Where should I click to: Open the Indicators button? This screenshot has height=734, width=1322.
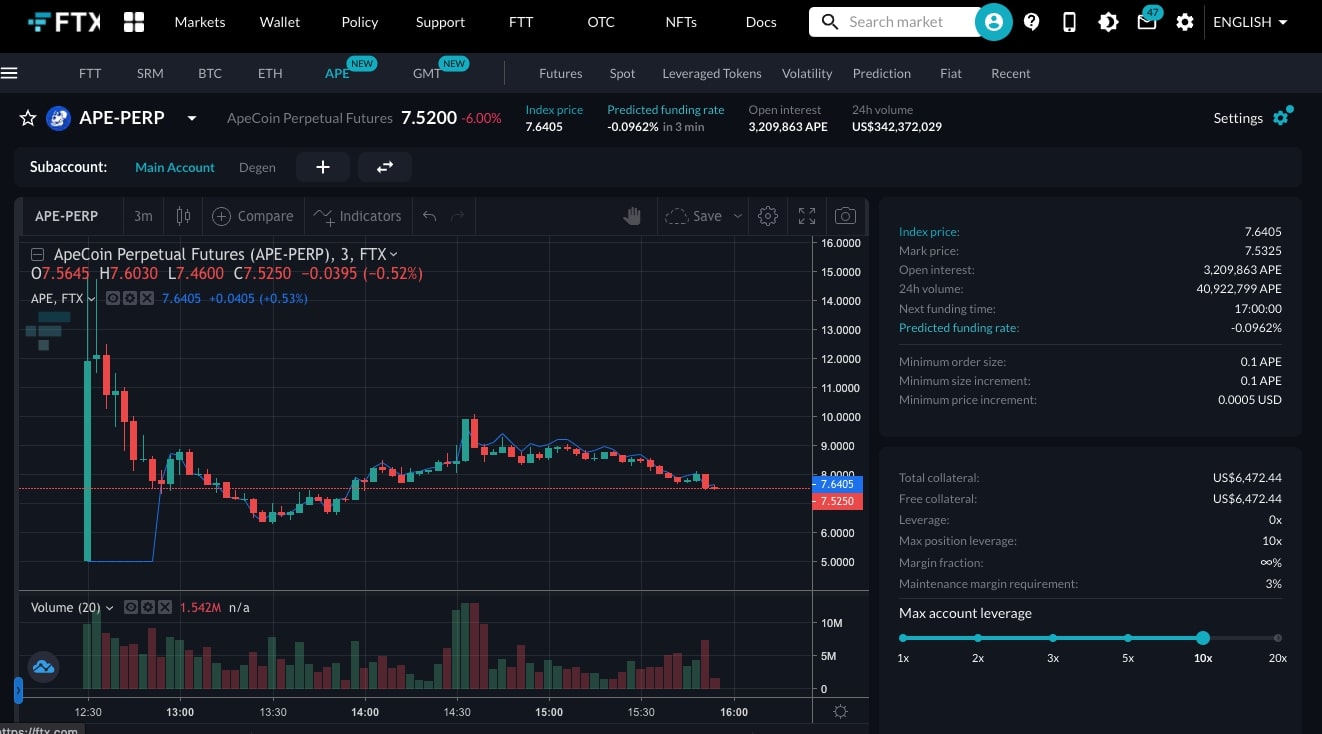pos(357,216)
